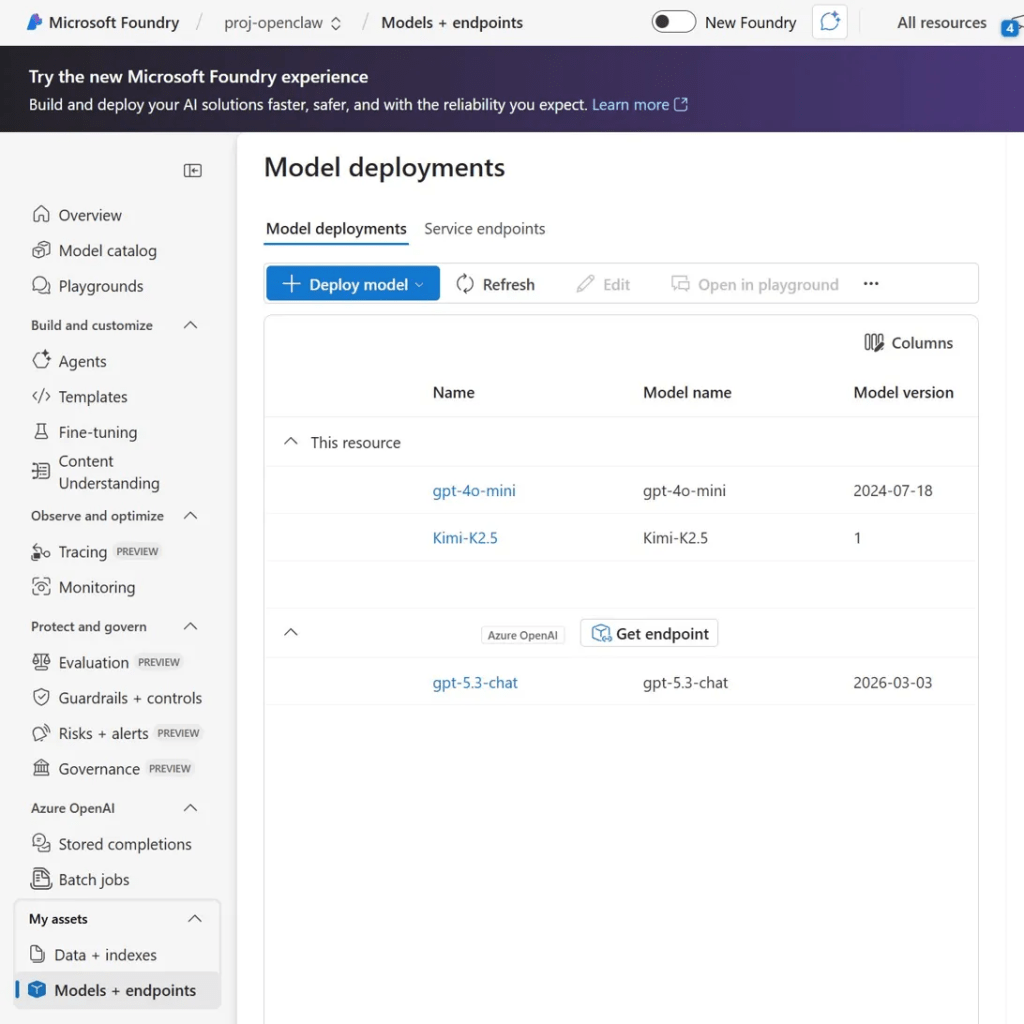Switch to the Service endpoints tab
Image resolution: width=1024 pixels, height=1024 pixels.
point(484,229)
